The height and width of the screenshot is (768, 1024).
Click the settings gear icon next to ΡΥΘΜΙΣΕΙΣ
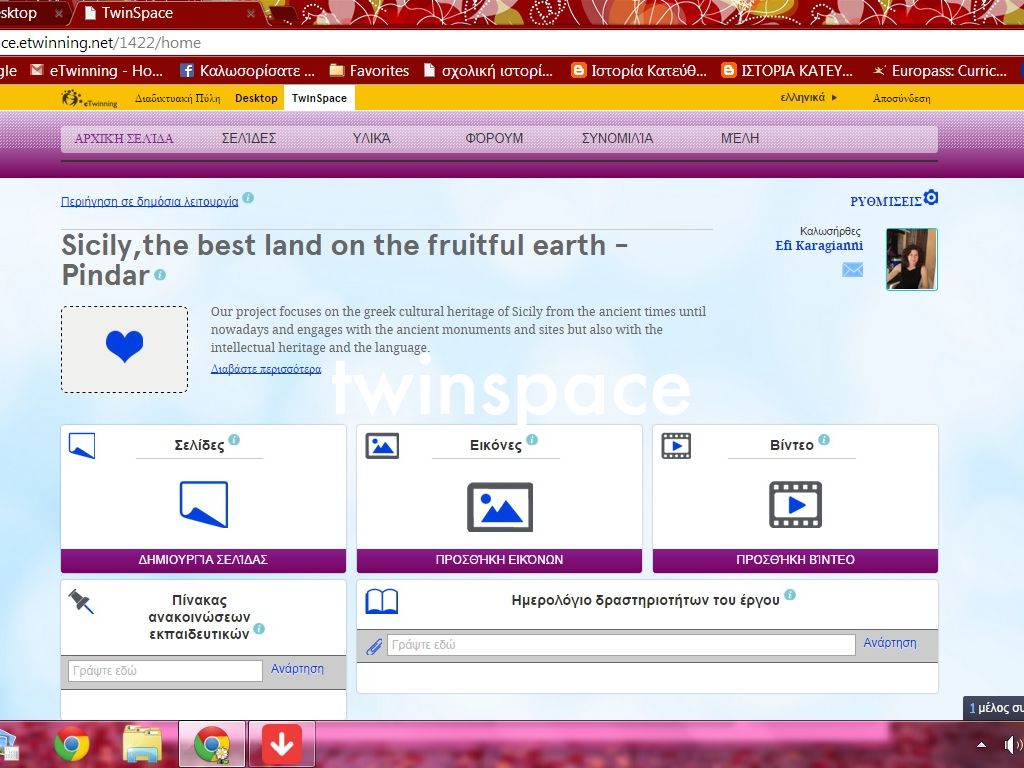pos(931,198)
